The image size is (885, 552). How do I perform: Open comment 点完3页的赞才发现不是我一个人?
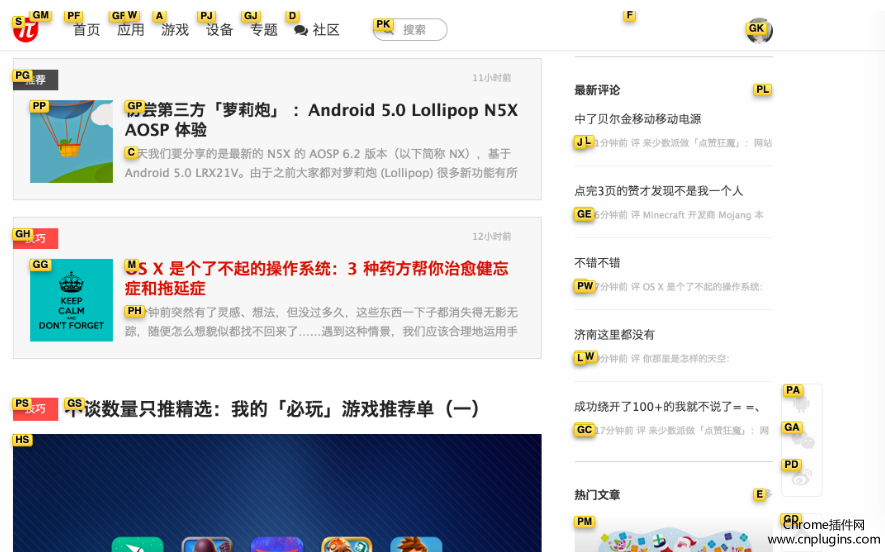(659, 191)
